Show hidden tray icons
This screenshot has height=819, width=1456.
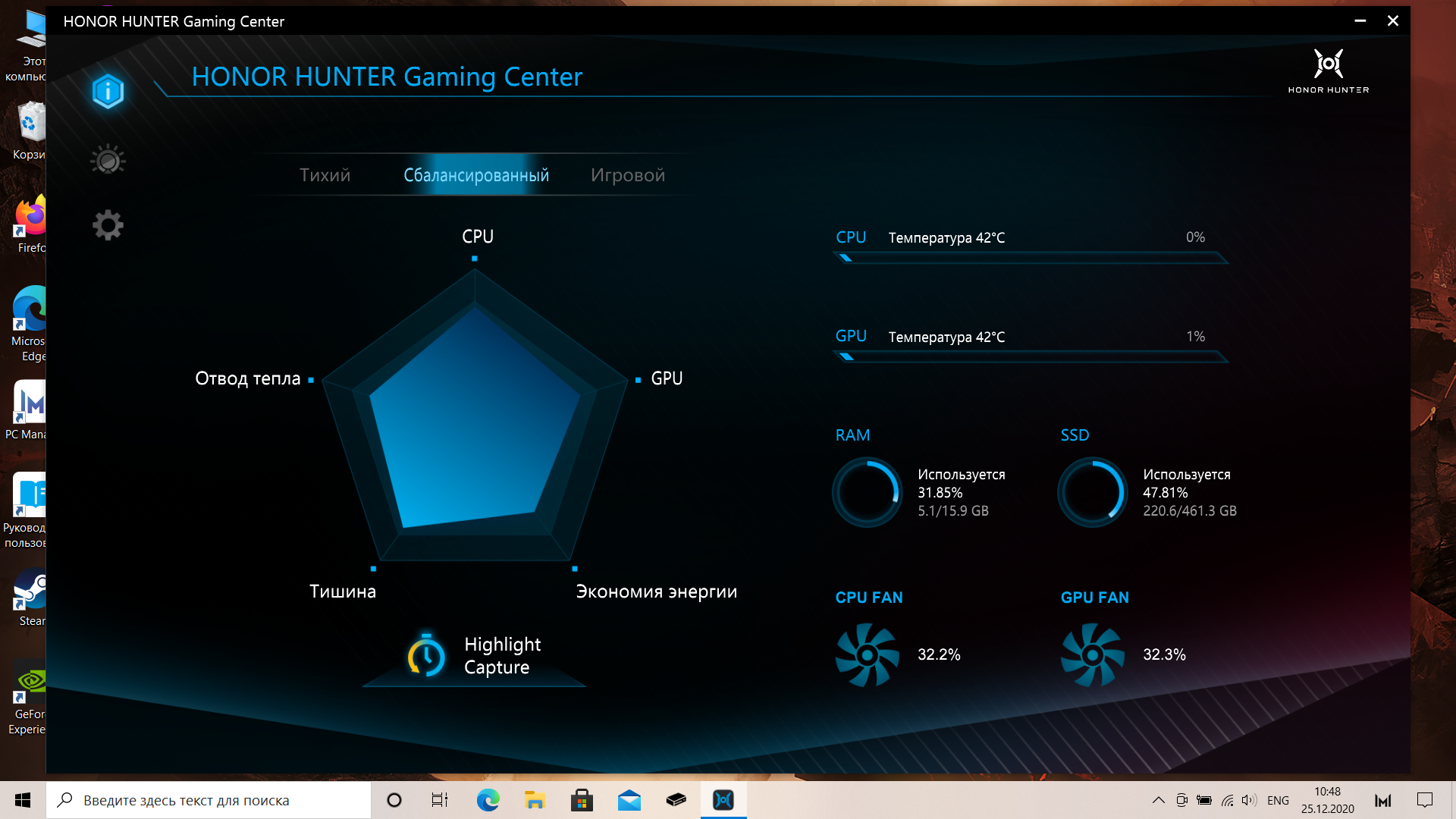(1158, 800)
